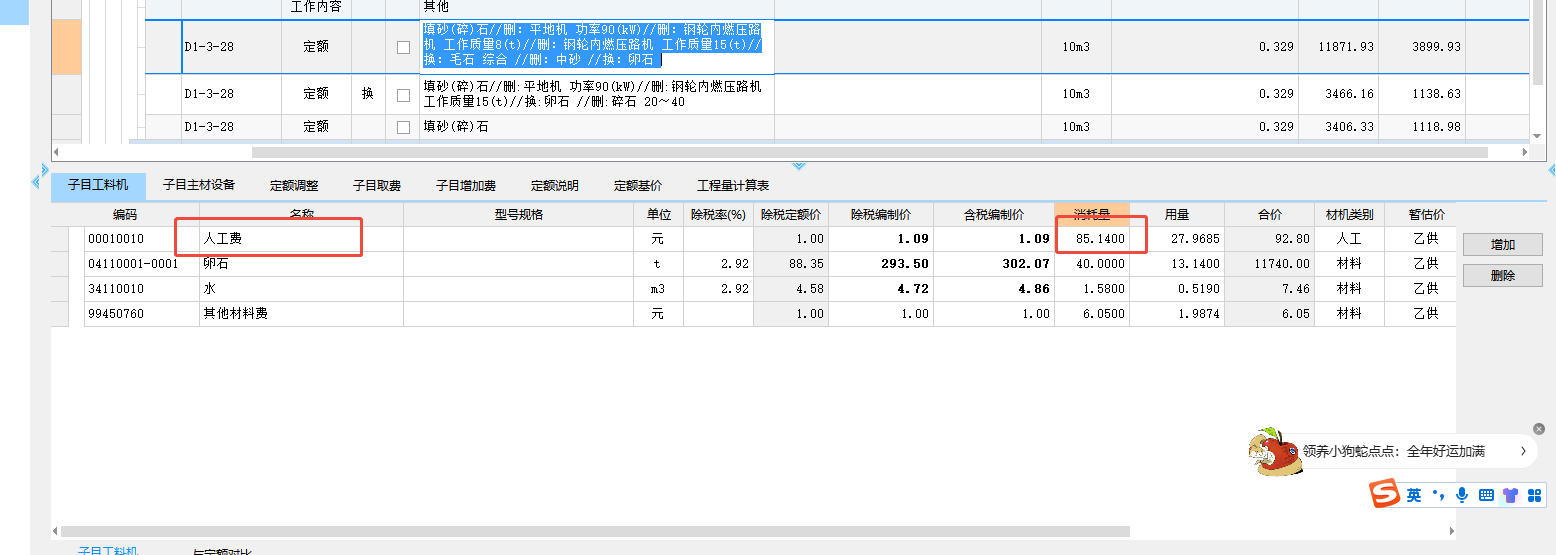Click the 增加 button
1556x555 pixels.
1503,245
